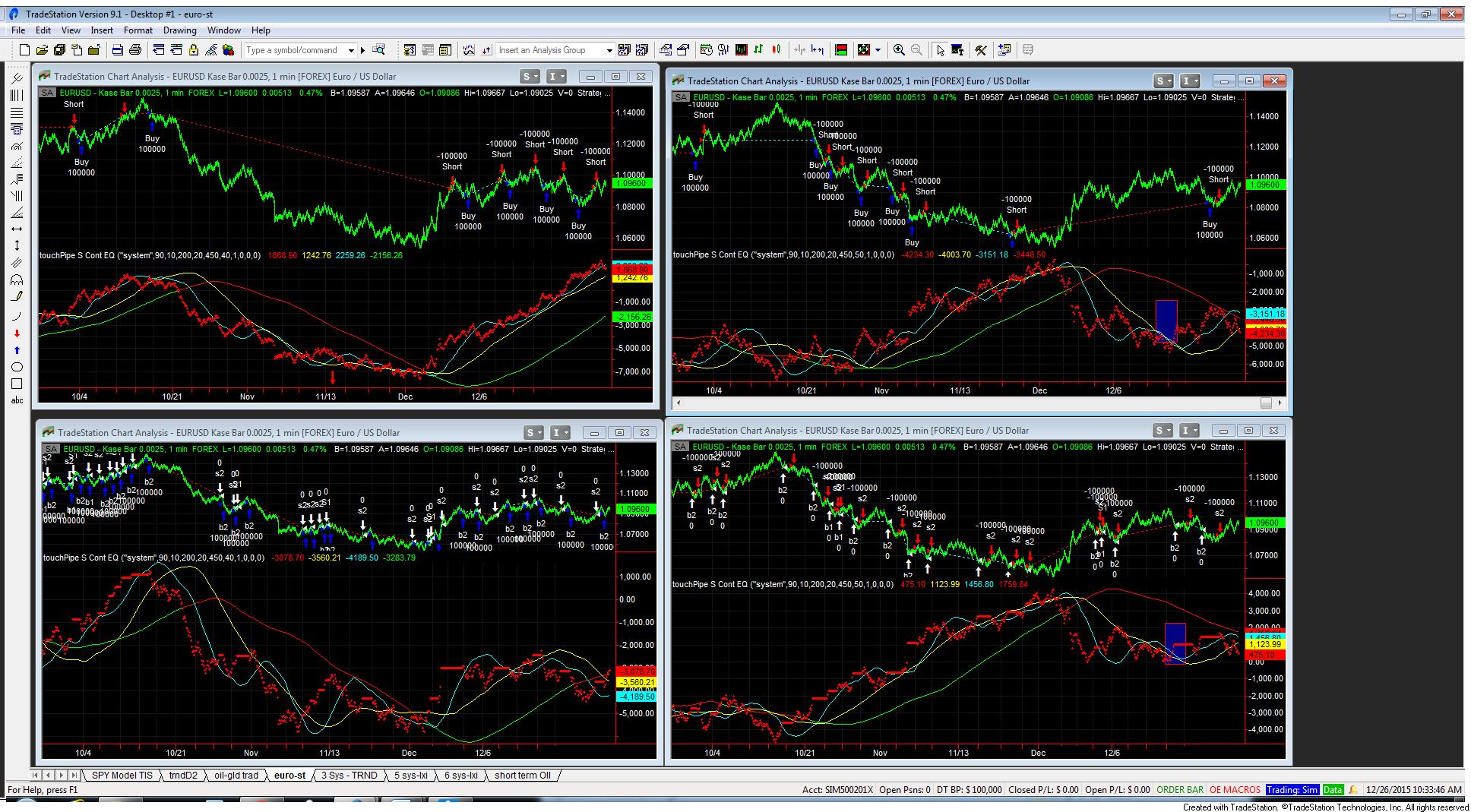
Task: Select the parallel lines drawing tool
Action: (x=17, y=263)
